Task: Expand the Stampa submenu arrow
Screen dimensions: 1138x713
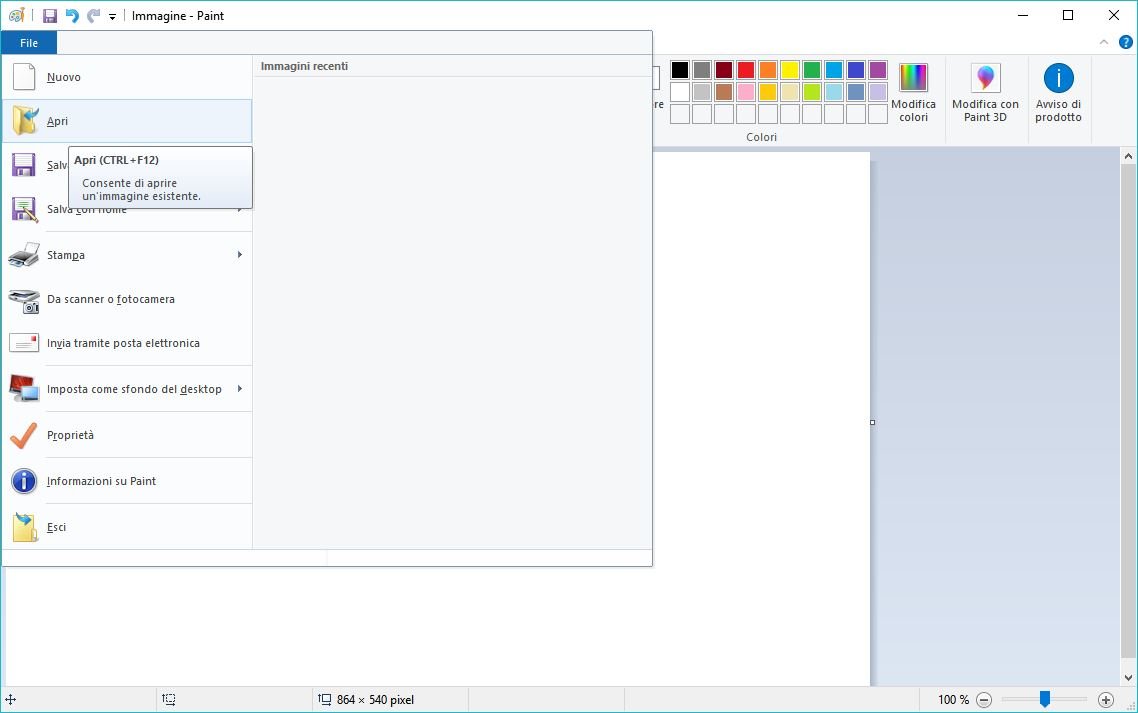Action: [x=240, y=255]
